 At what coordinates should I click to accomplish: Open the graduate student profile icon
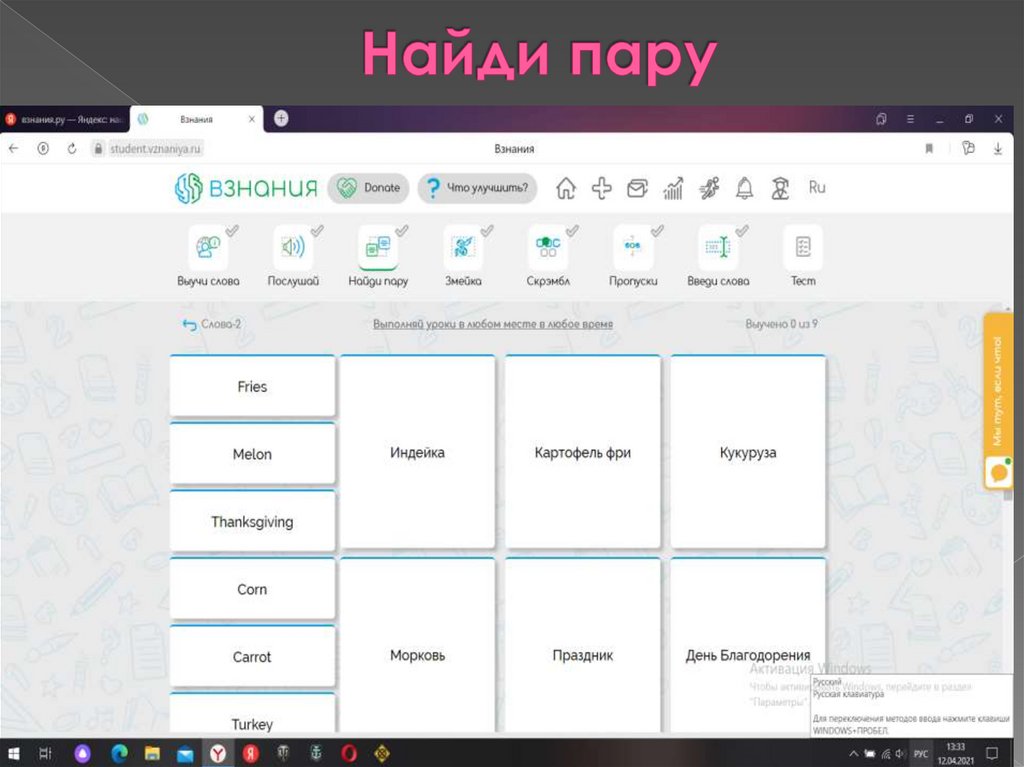pos(780,188)
